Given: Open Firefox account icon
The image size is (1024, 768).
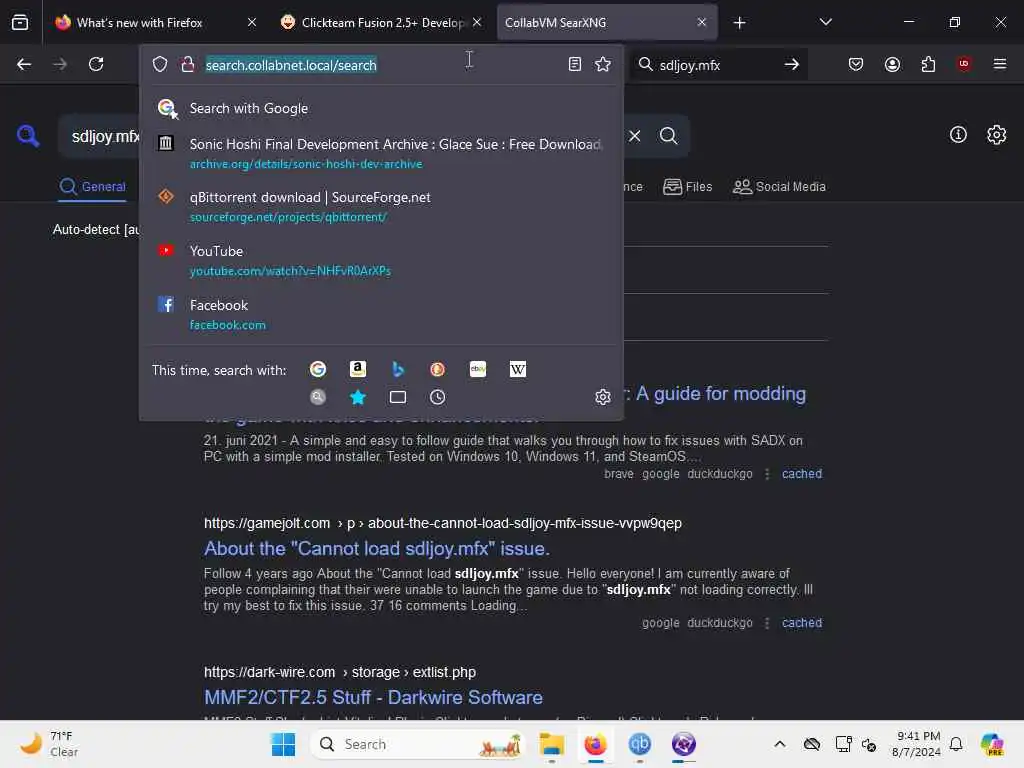Looking at the screenshot, I should coord(892,64).
